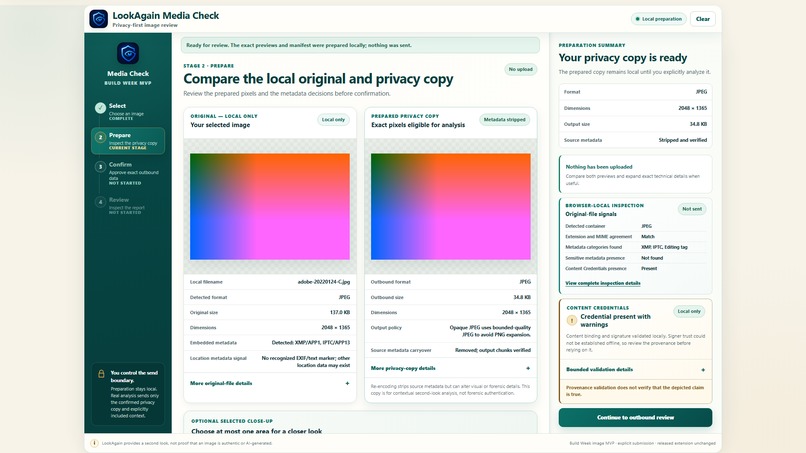
Task: Click the Local preparation status badge
Action: coord(658,19)
